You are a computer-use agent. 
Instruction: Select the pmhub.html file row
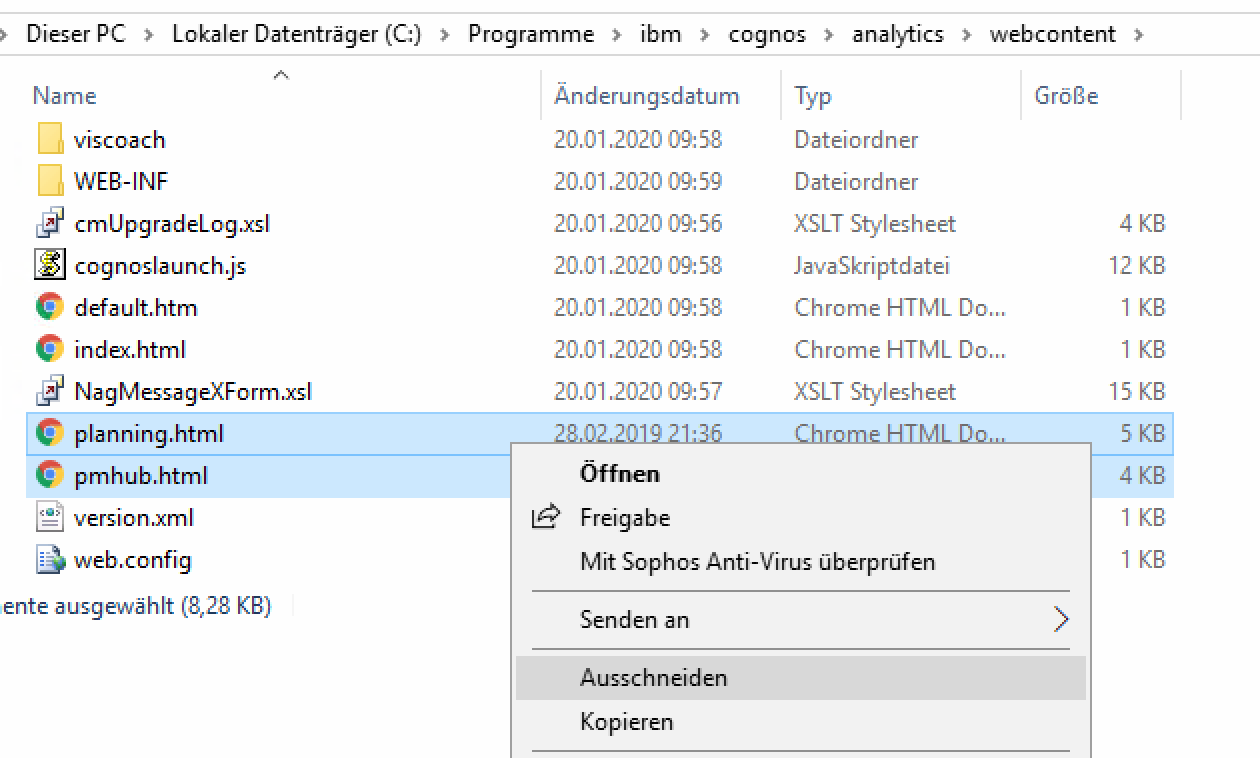click(141, 476)
